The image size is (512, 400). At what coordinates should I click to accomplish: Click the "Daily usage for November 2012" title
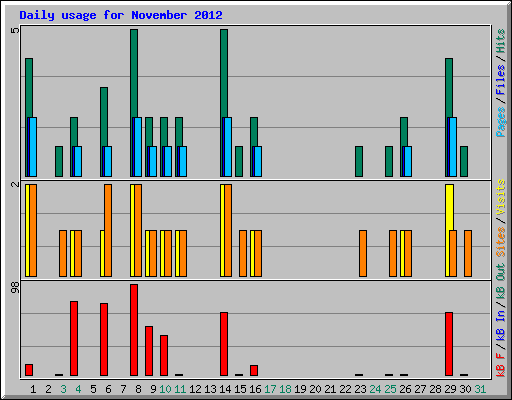121,15
